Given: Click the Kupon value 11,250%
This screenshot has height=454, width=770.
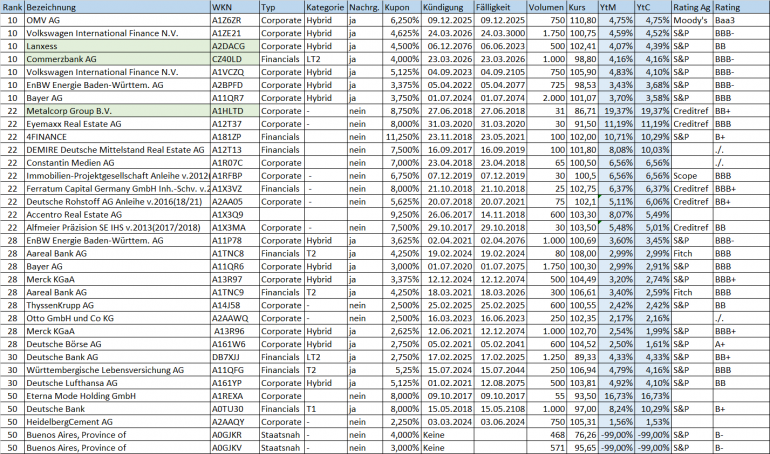Looking at the screenshot, I should click(x=402, y=137).
